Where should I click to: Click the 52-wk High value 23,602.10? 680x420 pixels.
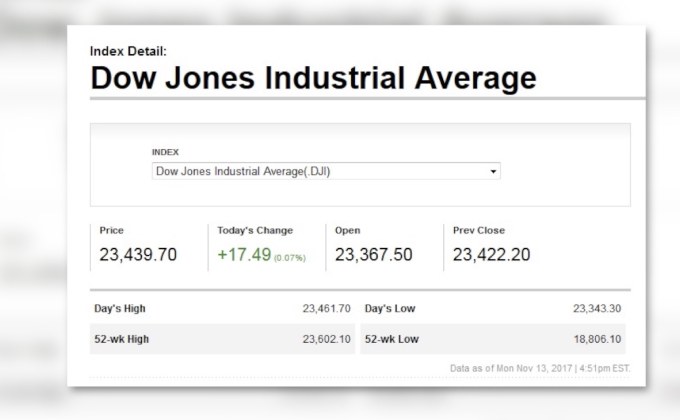327,339
